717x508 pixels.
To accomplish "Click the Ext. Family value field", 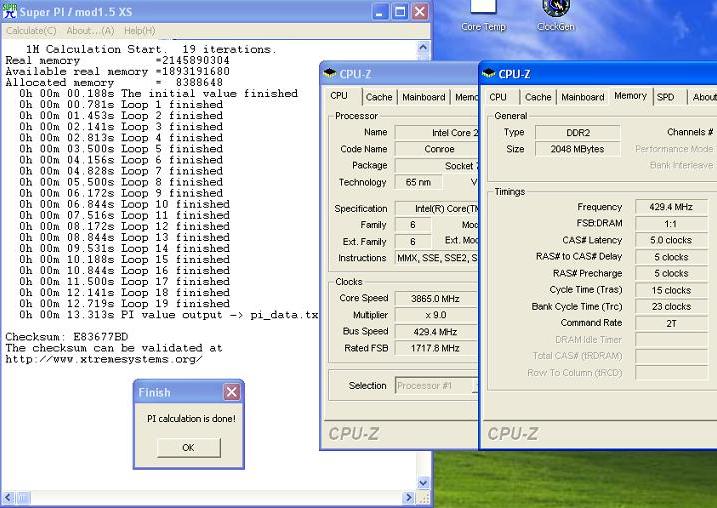I will pos(413,241).
